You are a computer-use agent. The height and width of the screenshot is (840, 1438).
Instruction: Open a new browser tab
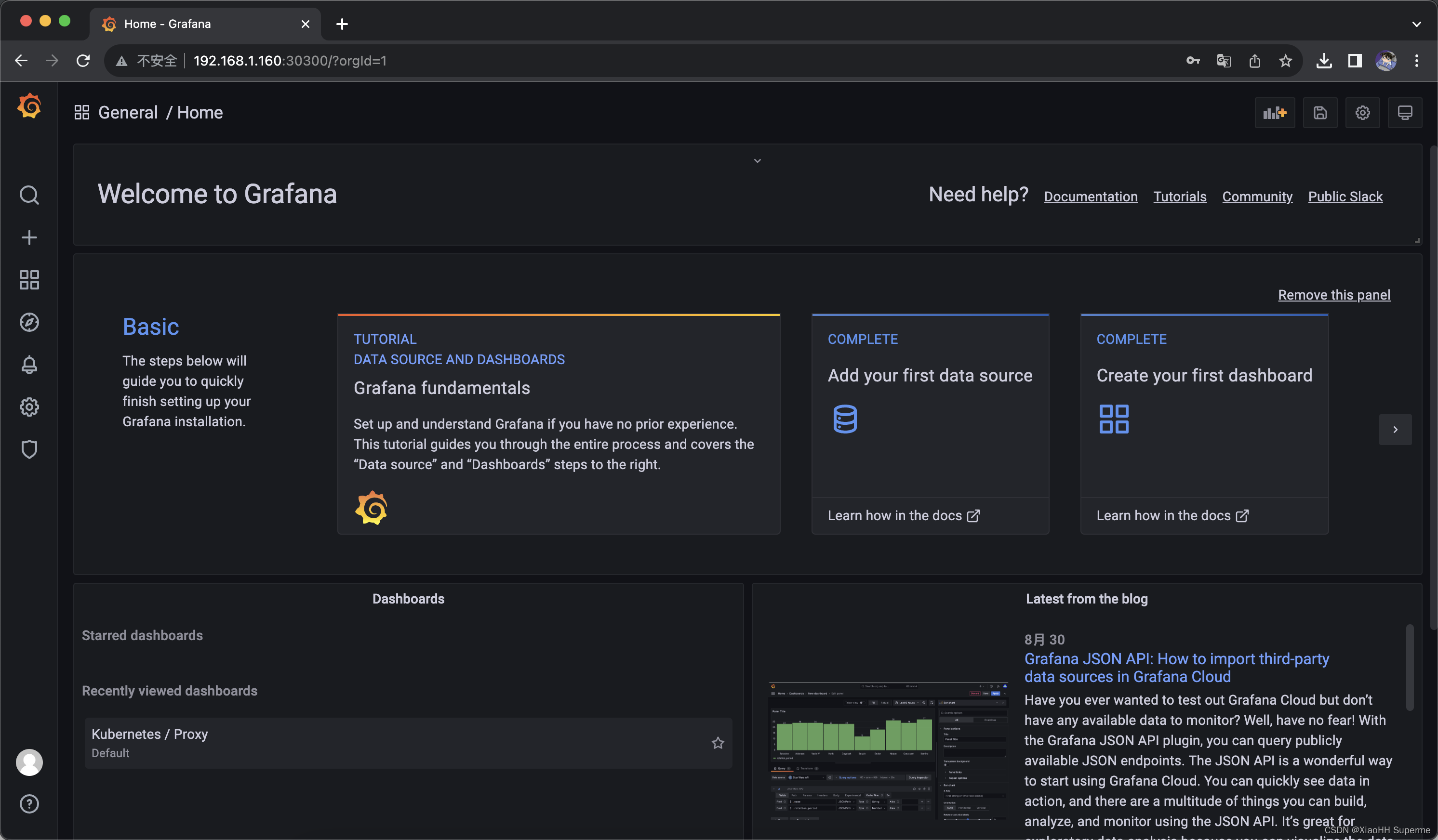[x=342, y=24]
